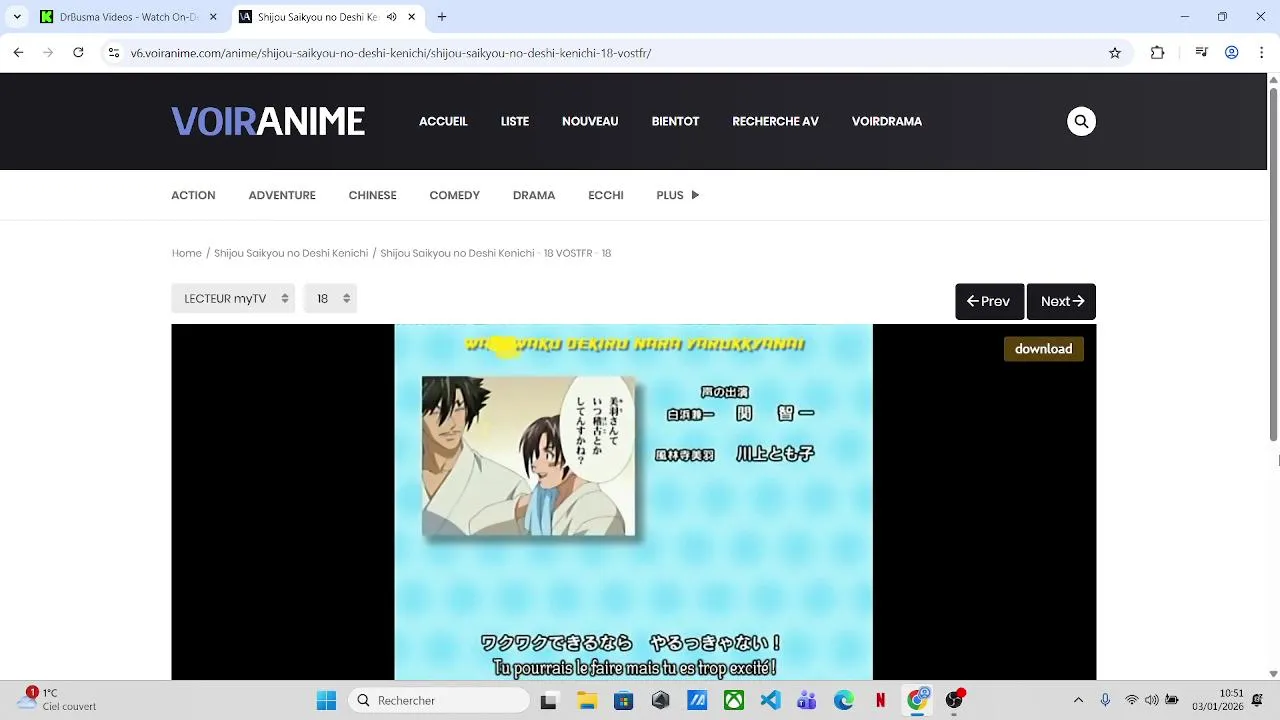This screenshot has width=1280, height=720.
Task: Open the ACCUEIL menu item
Action: coord(443,121)
